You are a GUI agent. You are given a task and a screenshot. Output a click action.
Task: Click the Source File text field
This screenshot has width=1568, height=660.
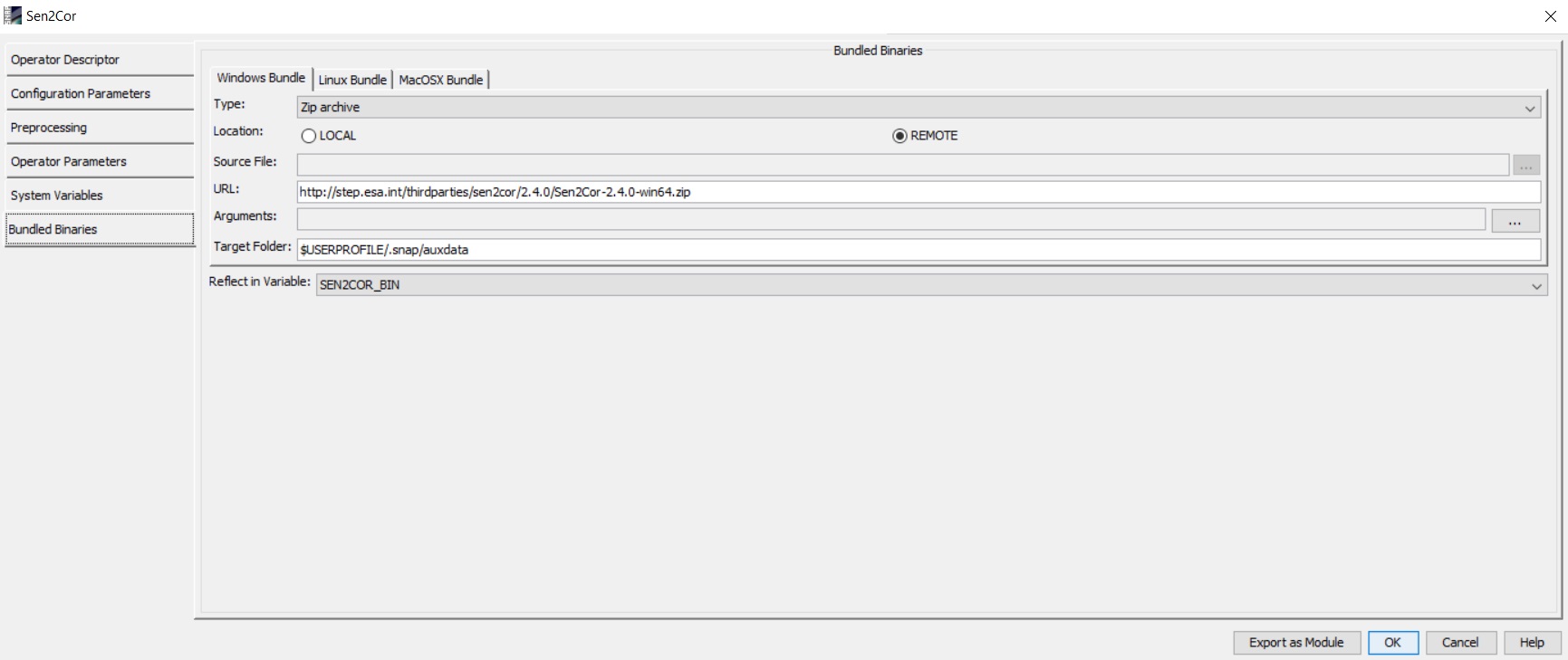coord(902,165)
